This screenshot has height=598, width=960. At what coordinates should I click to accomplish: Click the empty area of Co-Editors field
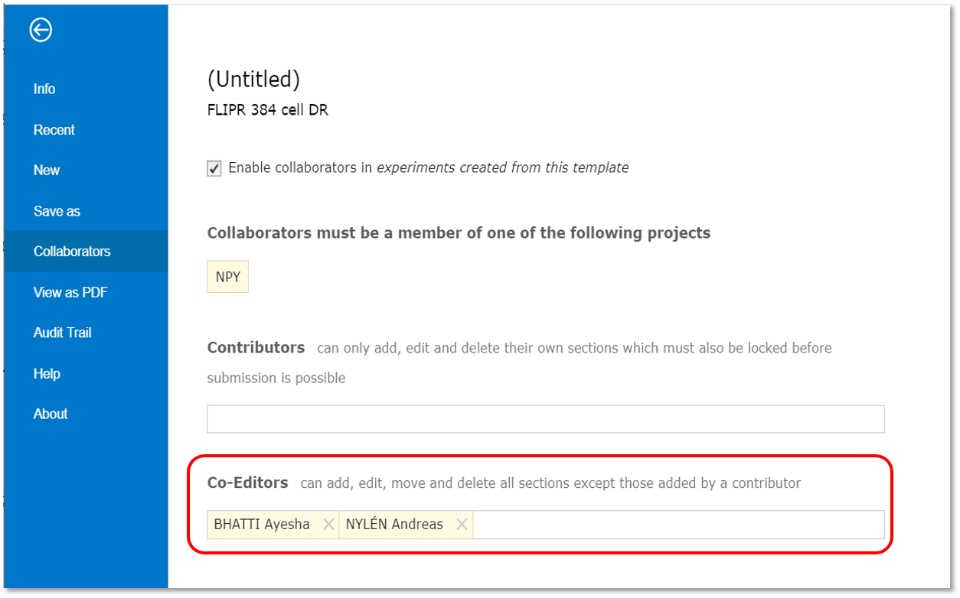(678, 525)
